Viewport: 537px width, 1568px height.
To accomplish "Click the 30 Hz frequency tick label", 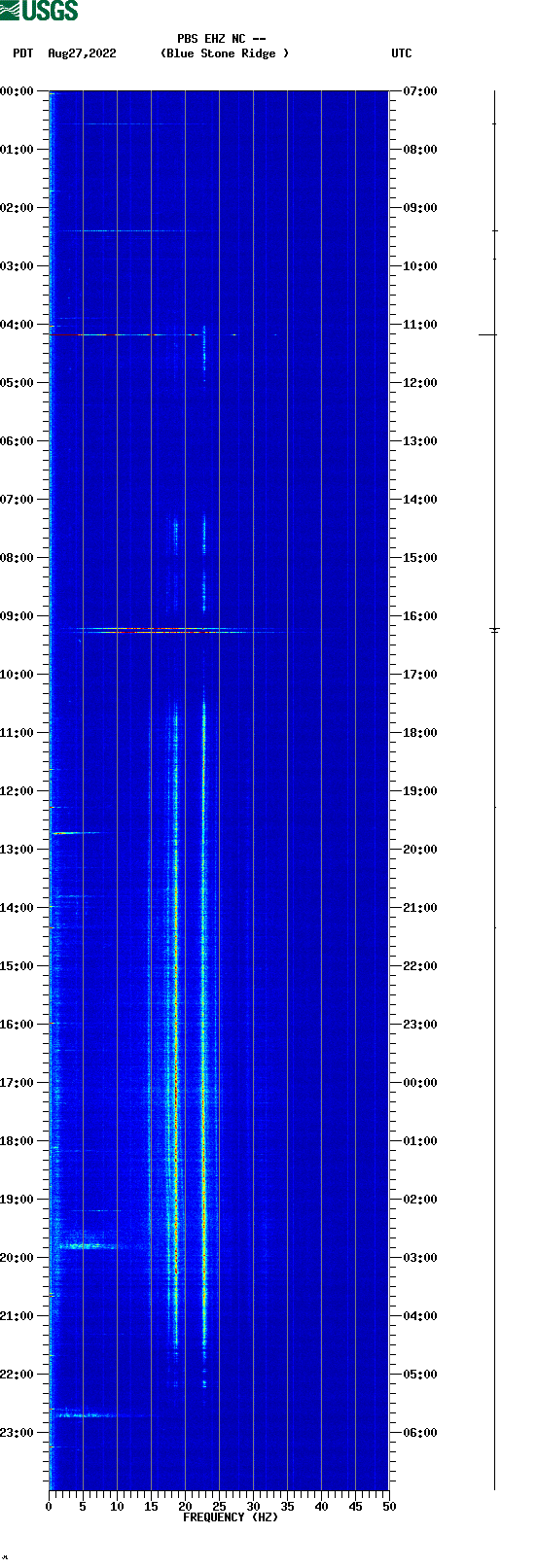I will click(x=253, y=1507).
